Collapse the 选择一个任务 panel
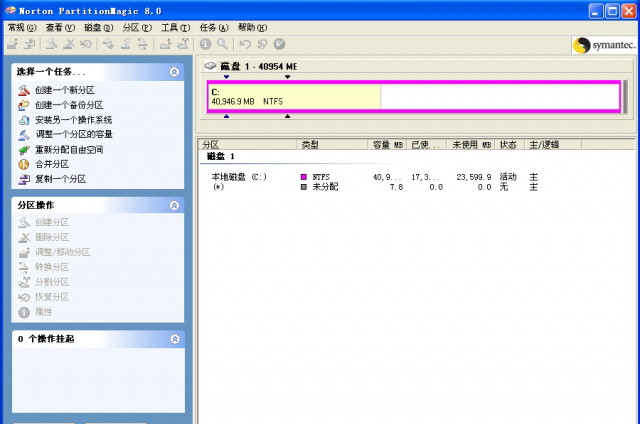Screen dimensions: 640x440 pos(174,72)
